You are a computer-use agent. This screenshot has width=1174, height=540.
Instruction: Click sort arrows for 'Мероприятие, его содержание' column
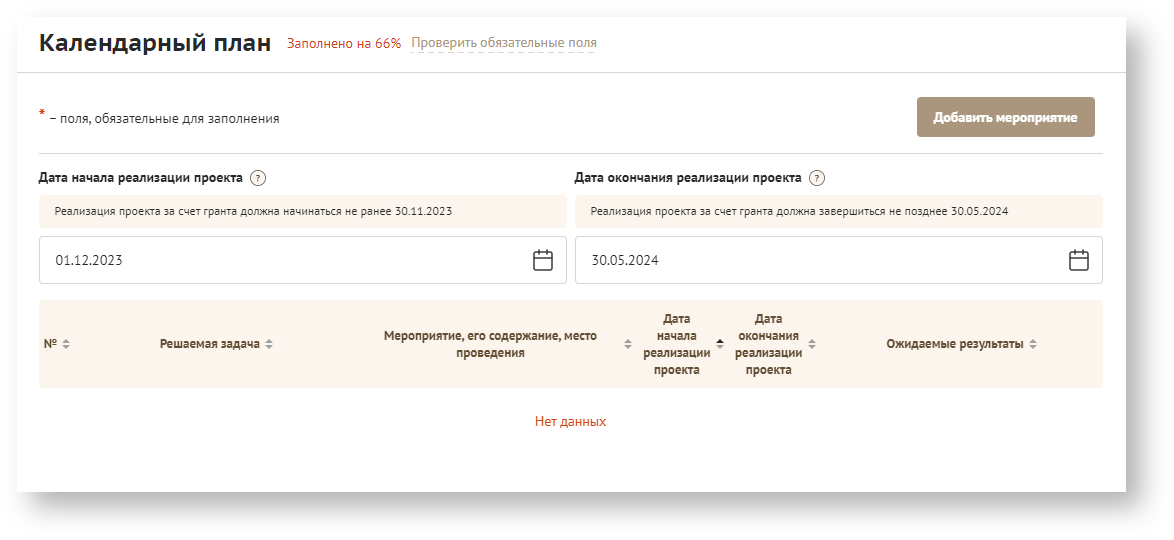pyautogui.click(x=628, y=344)
